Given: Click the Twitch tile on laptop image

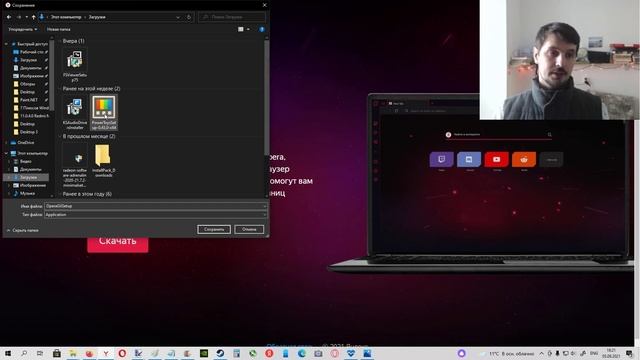Looking at the screenshot, I should pyautogui.click(x=441, y=159).
